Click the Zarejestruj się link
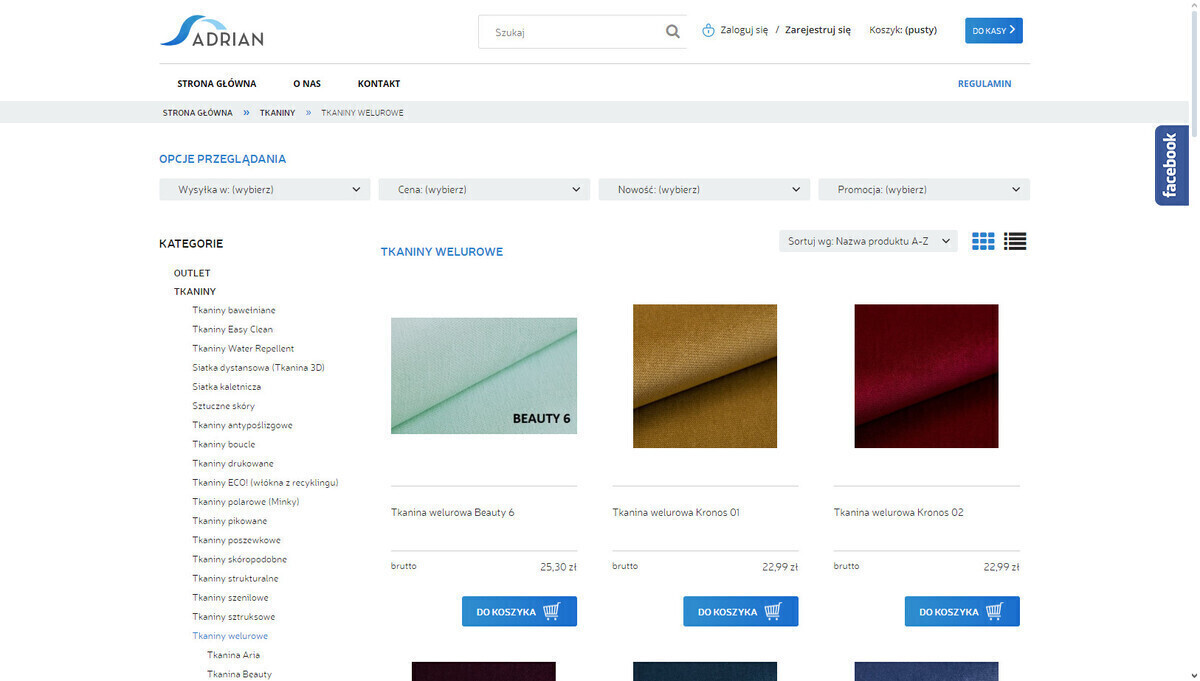Viewport: 1200px width, 681px height. [x=818, y=30]
